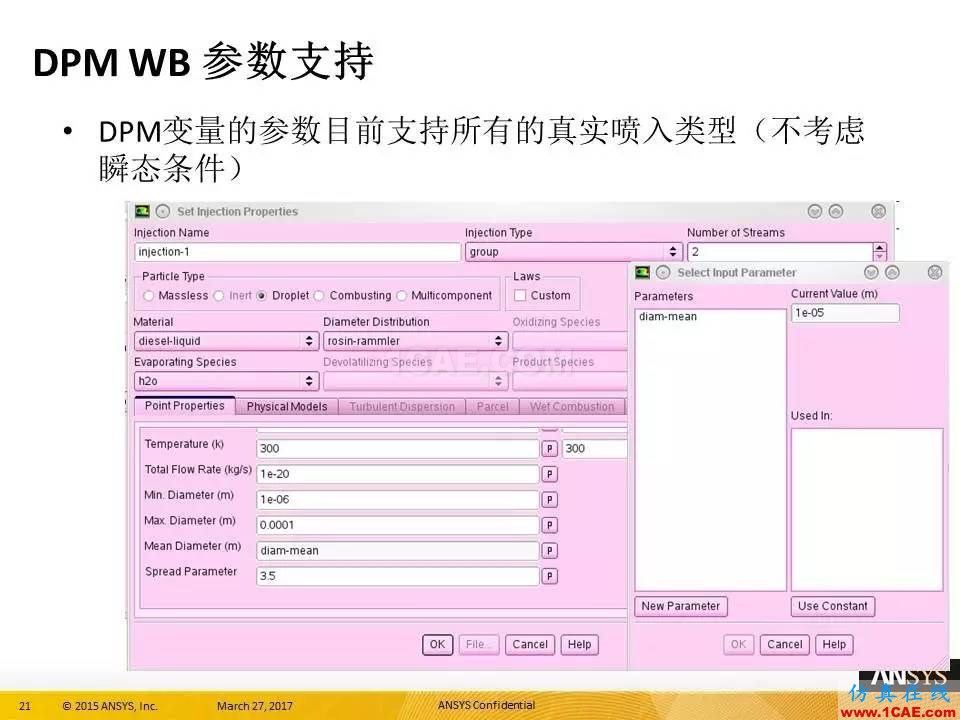
Task: Click the Current Value field showing 1e-05
Action: click(x=845, y=313)
